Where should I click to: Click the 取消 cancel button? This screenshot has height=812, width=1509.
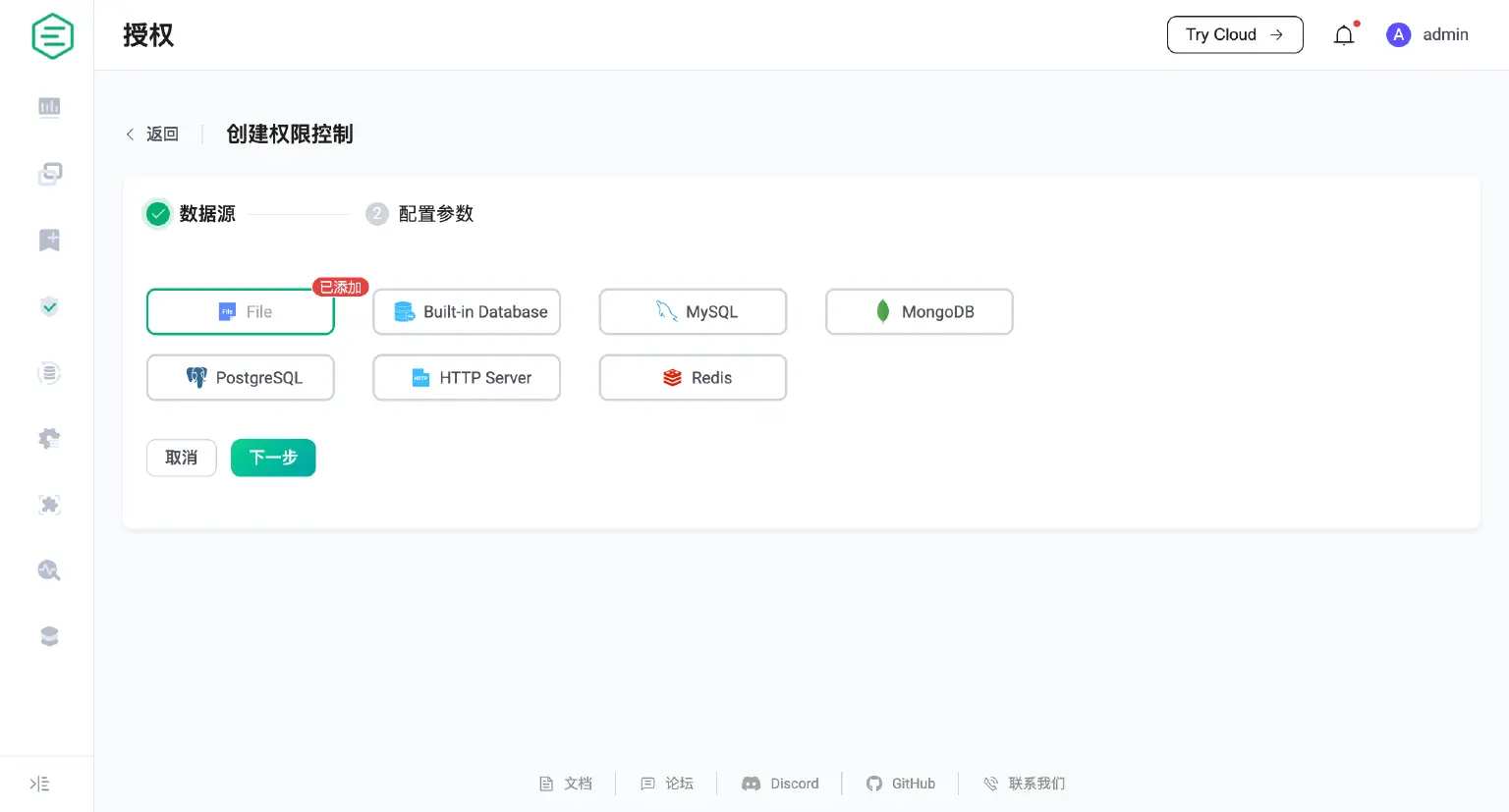click(182, 458)
